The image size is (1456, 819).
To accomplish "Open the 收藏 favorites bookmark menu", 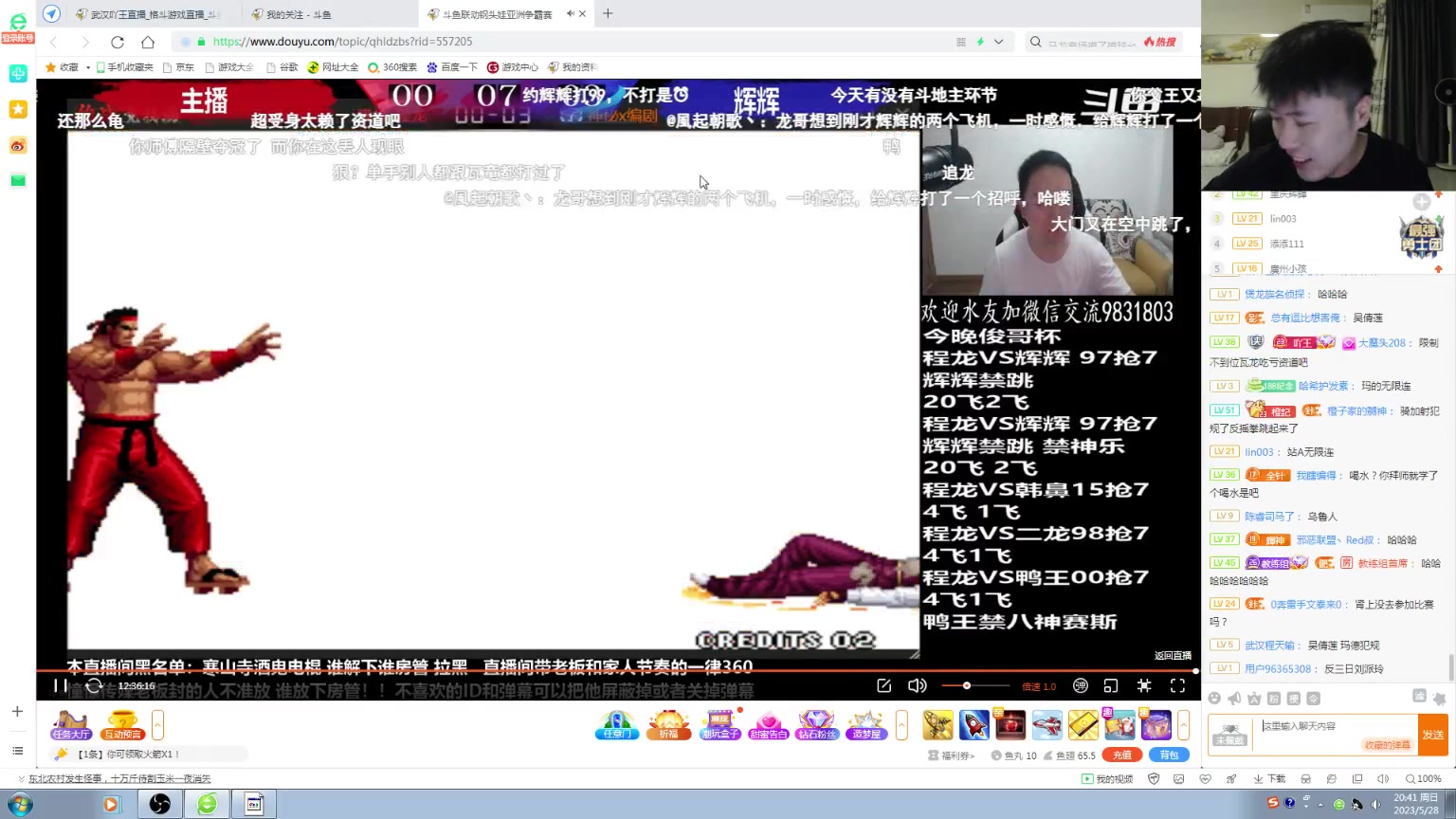I will [63, 67].
